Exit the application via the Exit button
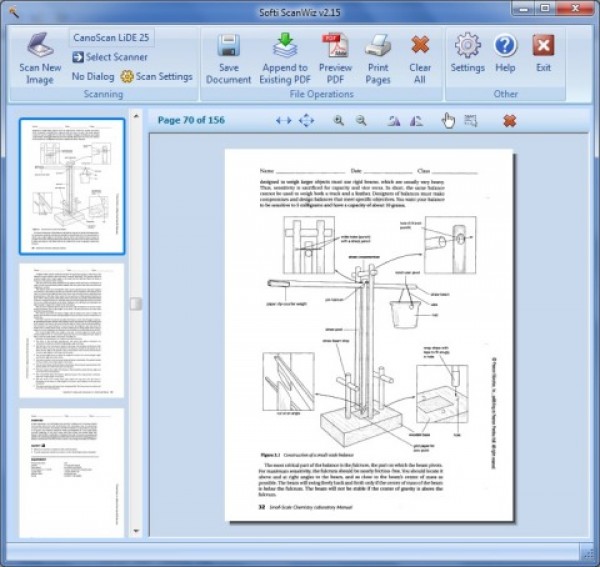 [x=543, y=46]
